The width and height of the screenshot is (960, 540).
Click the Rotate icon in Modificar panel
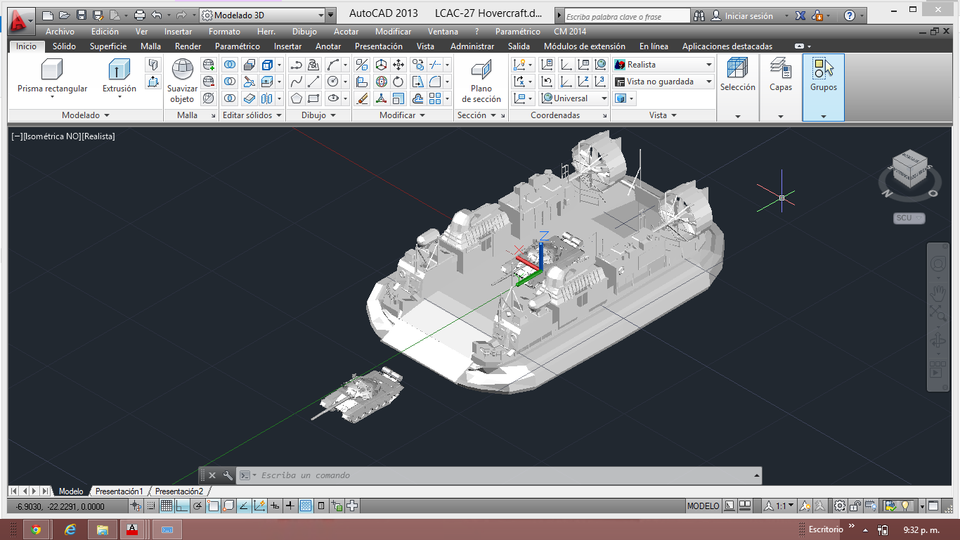[x=399, y=81]
